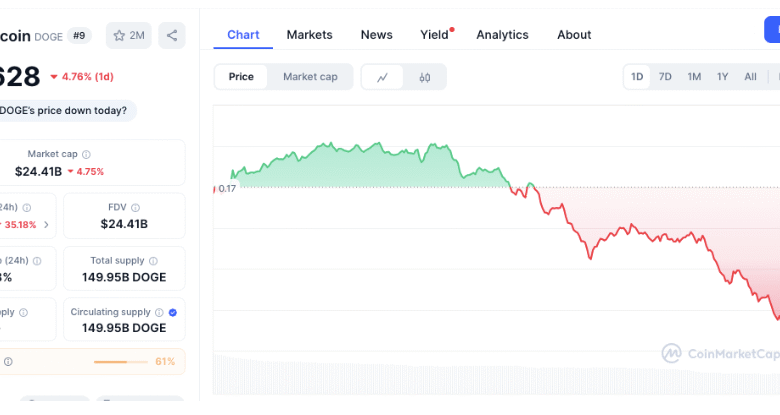
Task: Select the candlestick chart view icon
Action: 425,77
